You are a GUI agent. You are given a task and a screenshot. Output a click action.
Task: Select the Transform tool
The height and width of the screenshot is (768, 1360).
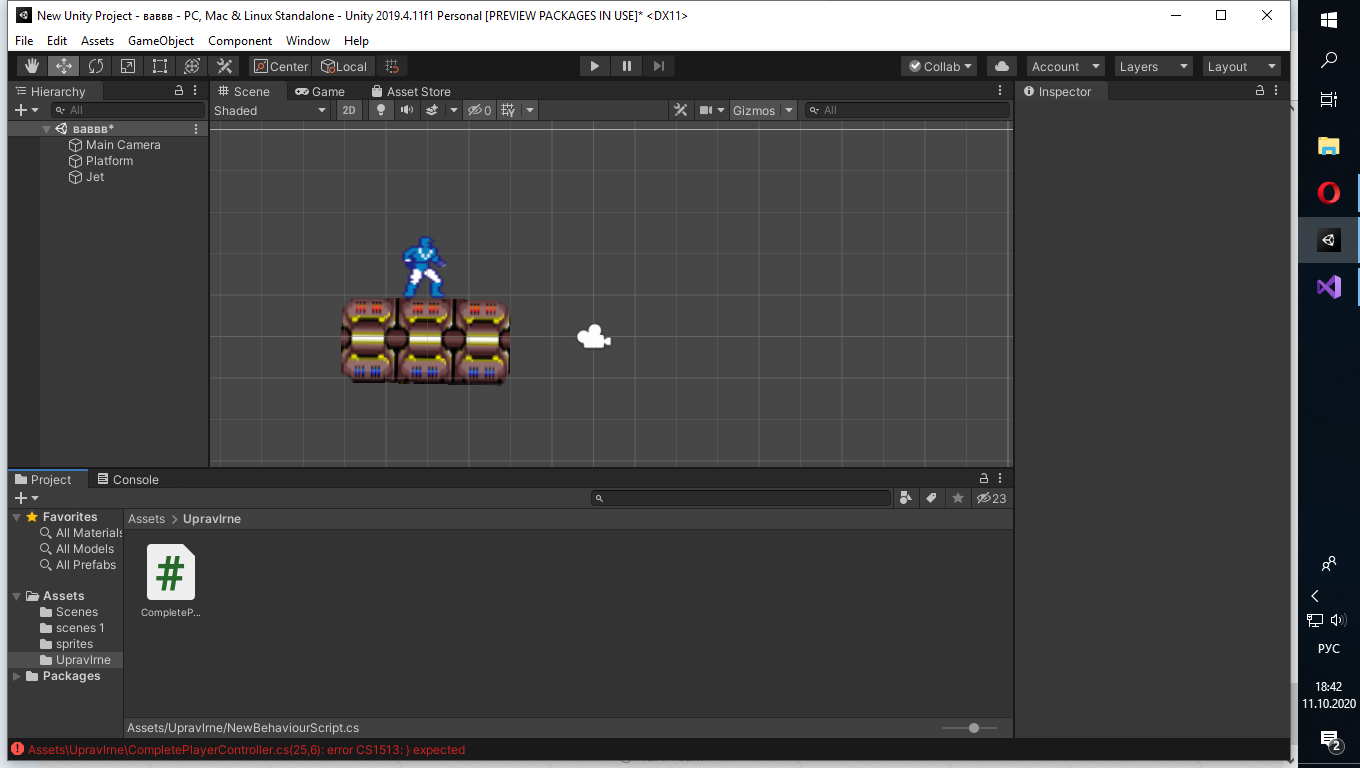tap(192, 66)
